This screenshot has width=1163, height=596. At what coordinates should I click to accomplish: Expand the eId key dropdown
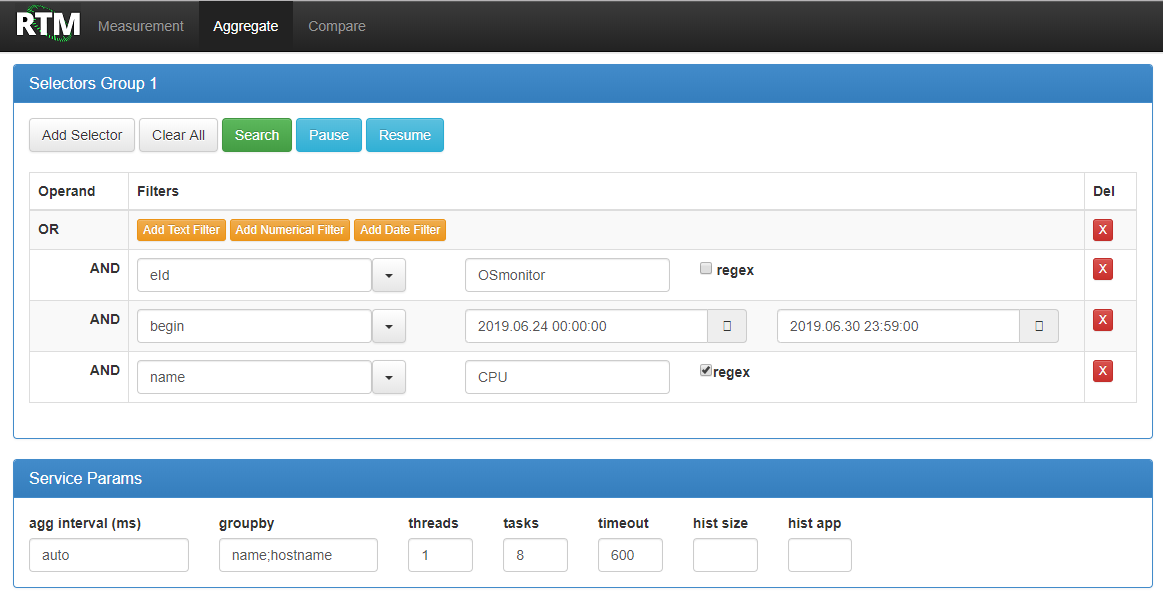pyautogui.click(x=389, y=275)
